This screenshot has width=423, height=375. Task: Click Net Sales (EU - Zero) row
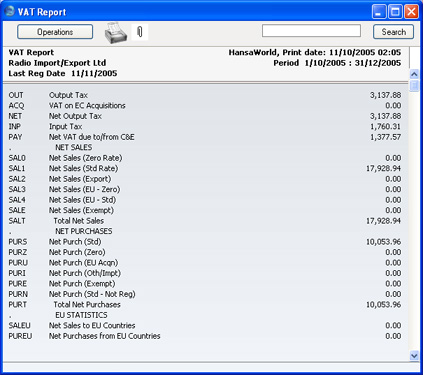(205, 189)
